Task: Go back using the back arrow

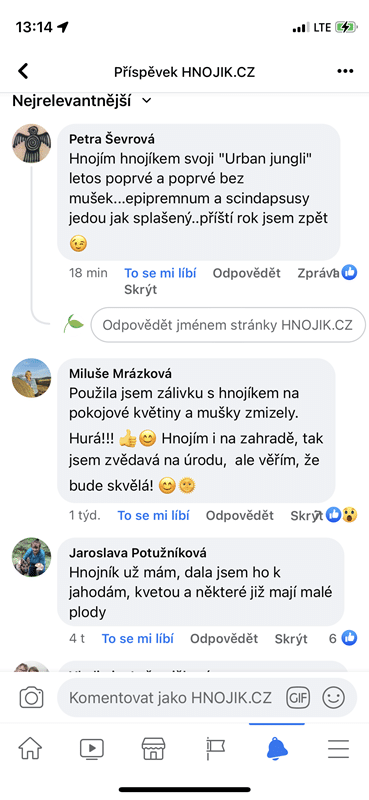Action: (23, 71)
